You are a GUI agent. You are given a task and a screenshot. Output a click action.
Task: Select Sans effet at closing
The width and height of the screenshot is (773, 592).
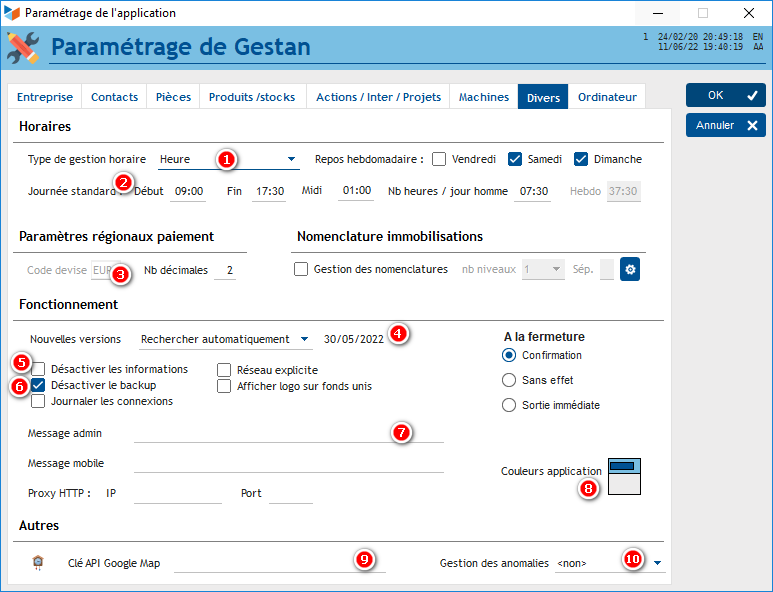click(509, 380)
